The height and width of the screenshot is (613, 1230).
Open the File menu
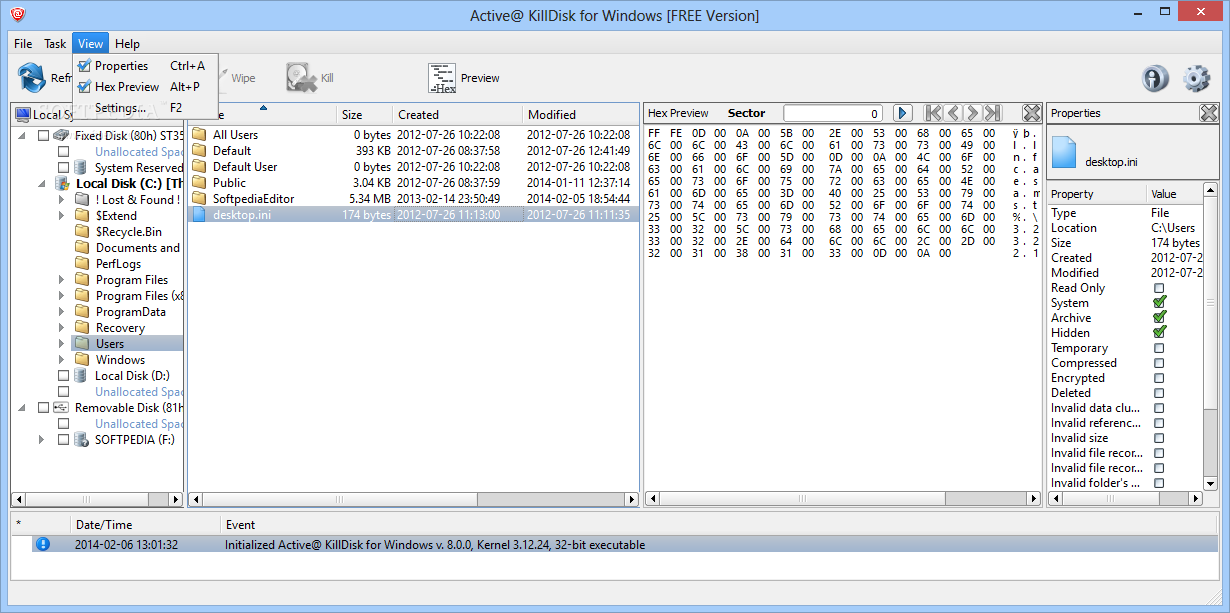tap(23, 44)
